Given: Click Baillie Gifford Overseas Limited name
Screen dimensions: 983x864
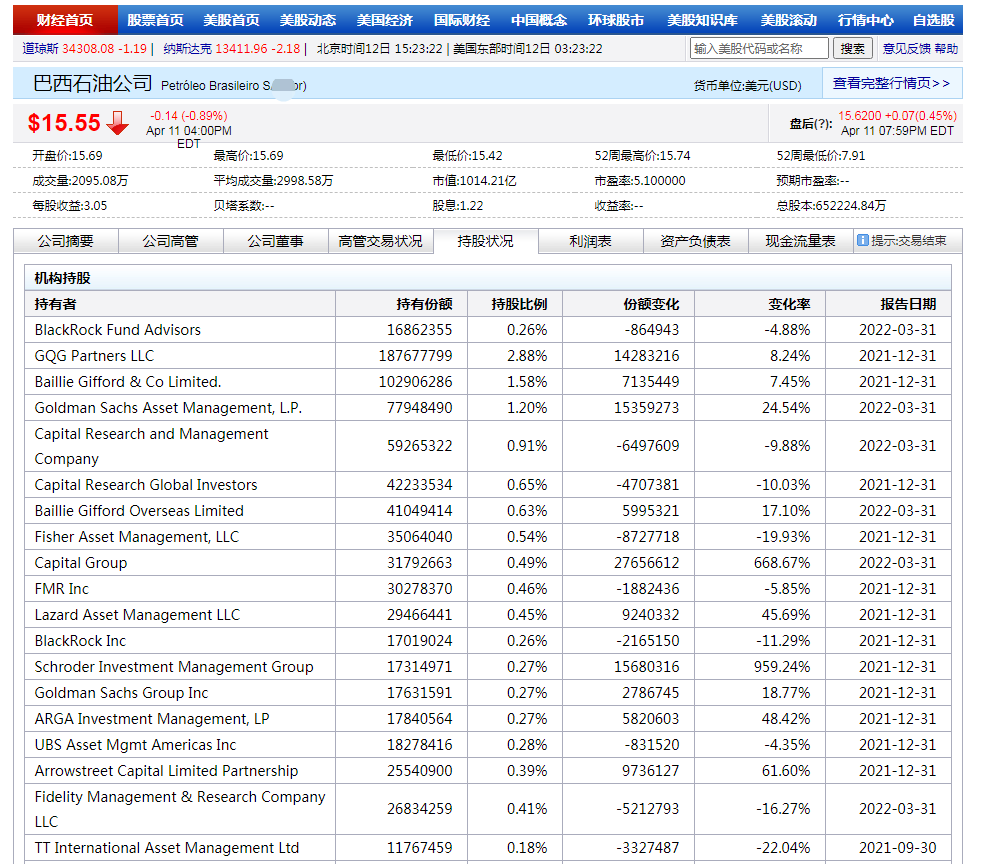Looking at the screenshot, I should tap(139, 511).
